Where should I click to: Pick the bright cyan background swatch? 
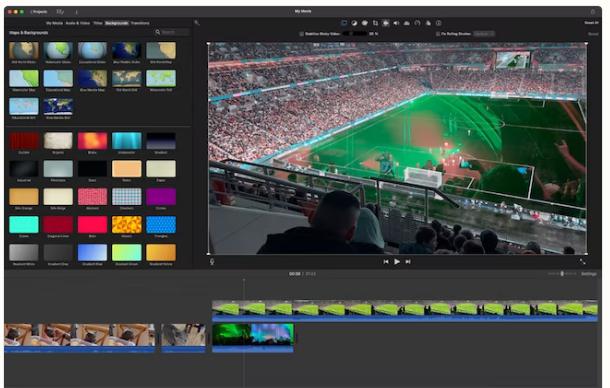point(24,225)
